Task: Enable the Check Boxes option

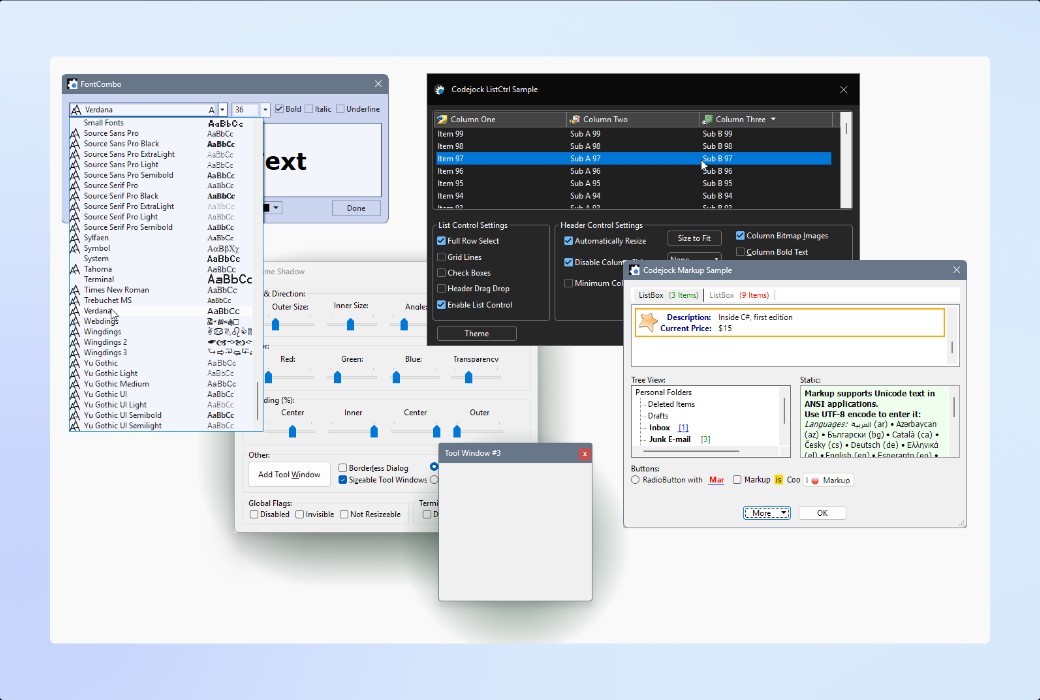Action: 441,273
